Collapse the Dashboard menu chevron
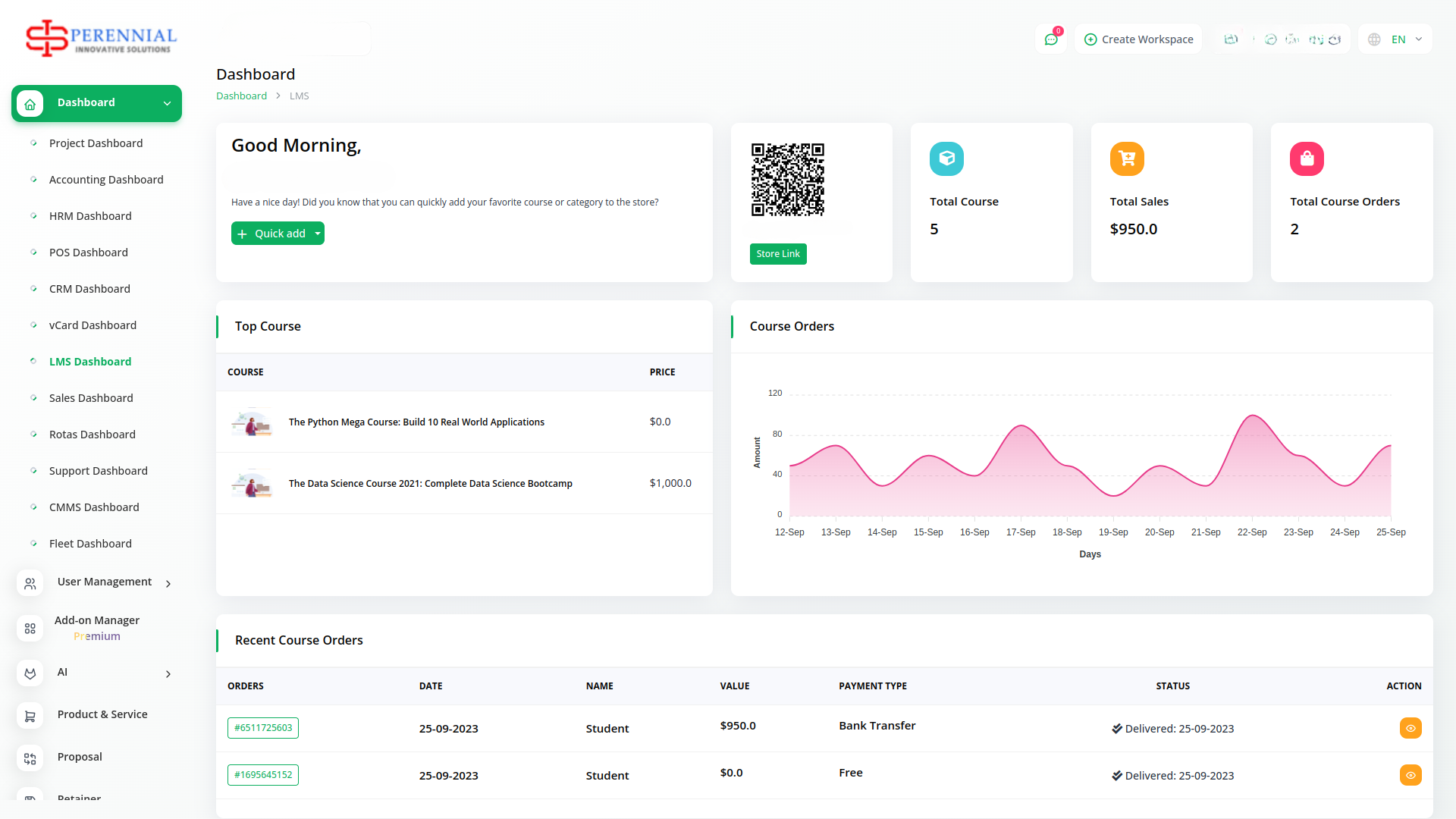This screenshot has width=1456, height=819. point(167,103)
